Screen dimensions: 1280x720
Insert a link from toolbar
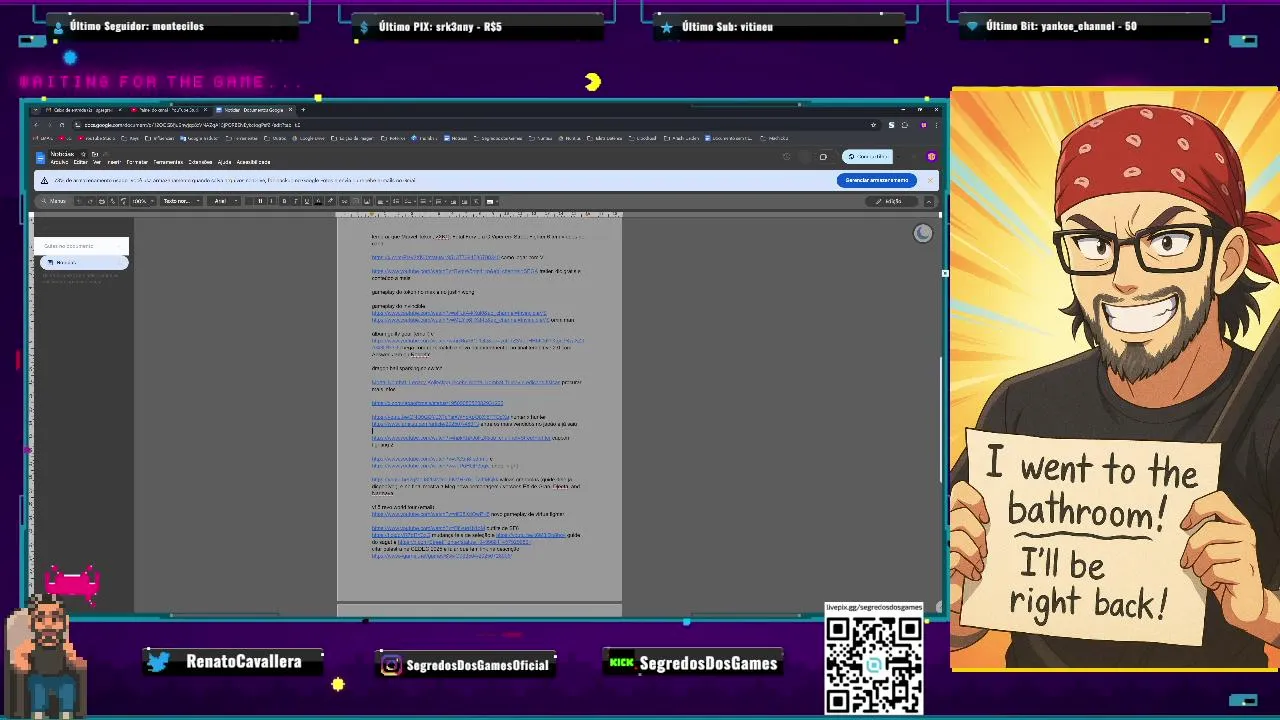click(x=343, y=201)
